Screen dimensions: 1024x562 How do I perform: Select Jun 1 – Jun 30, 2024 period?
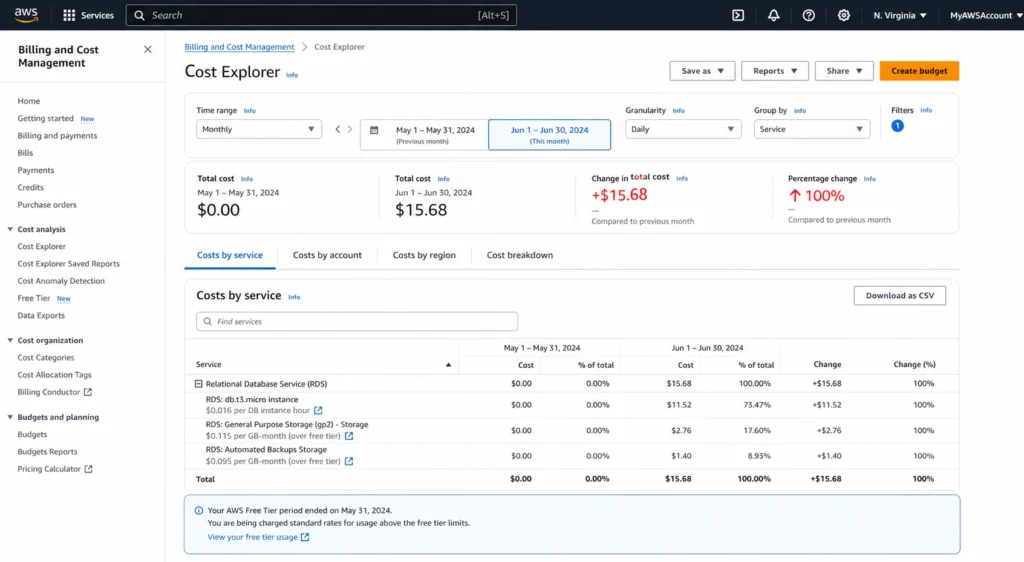(x=549, y=134)
